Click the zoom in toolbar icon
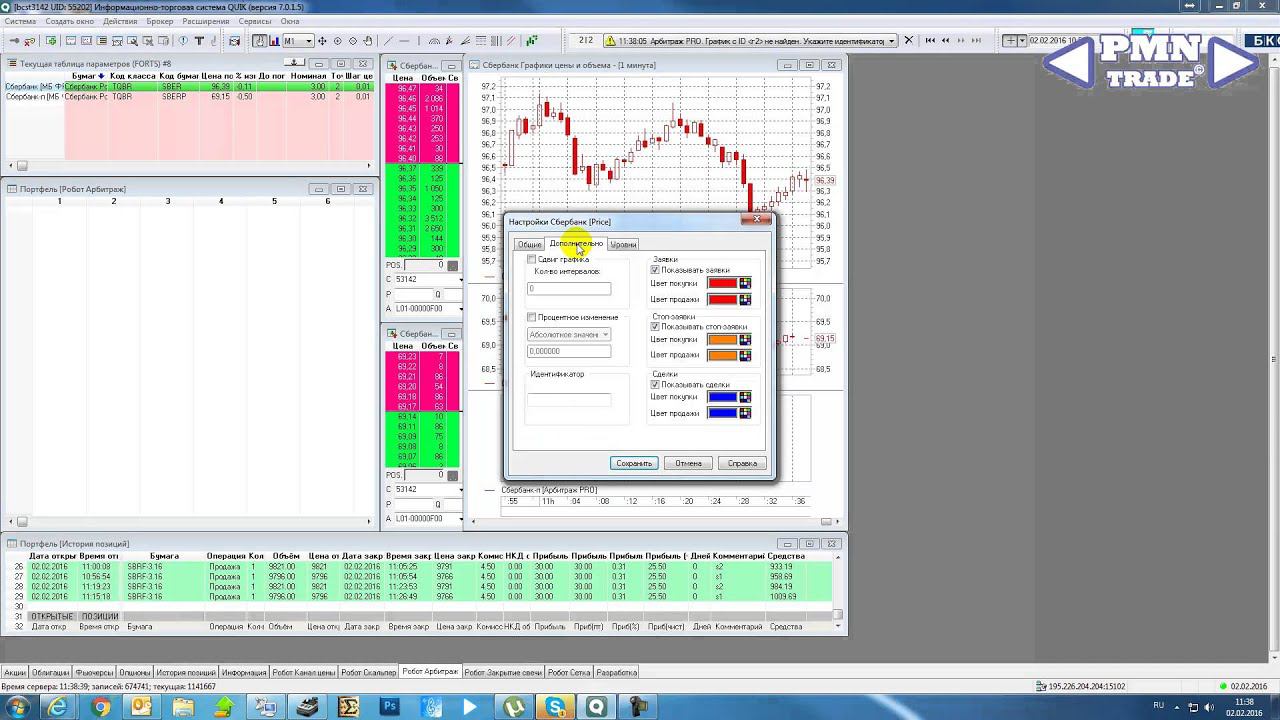Viewport: 1280px width, 720px height. (337, 41)
